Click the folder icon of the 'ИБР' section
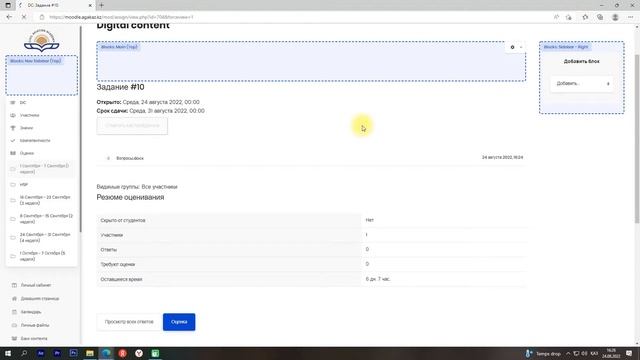The height and width of the screenshot is (360, 640). [x=13, y=184]
